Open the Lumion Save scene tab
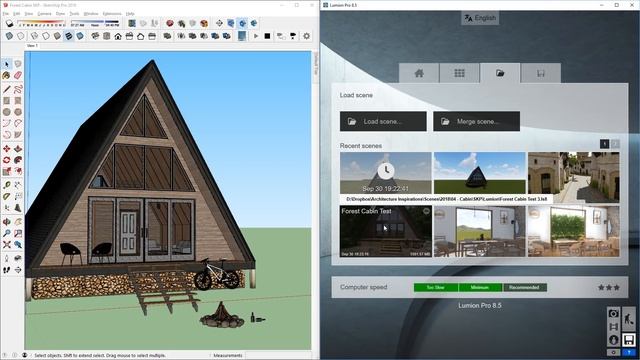 point(541,73)
